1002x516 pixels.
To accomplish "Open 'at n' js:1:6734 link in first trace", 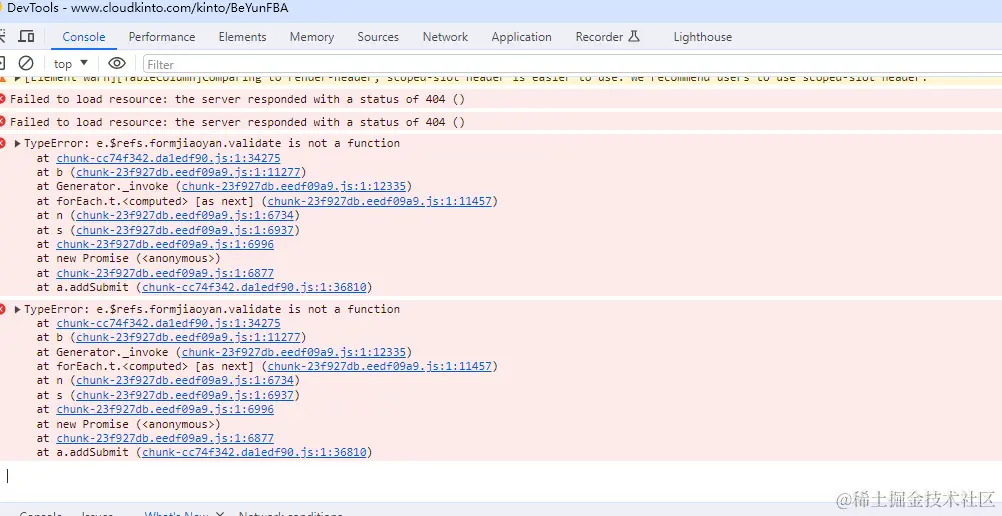I will 185,215.
